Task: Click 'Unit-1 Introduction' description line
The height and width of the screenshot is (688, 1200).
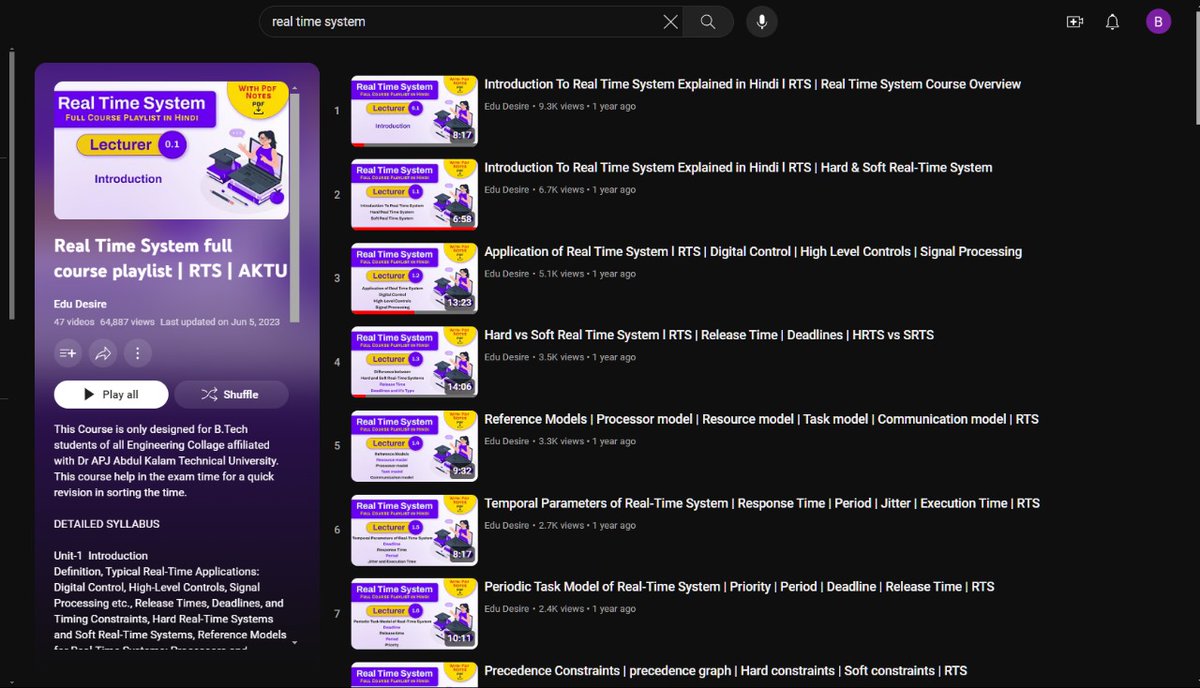Action: click(100, 555)
